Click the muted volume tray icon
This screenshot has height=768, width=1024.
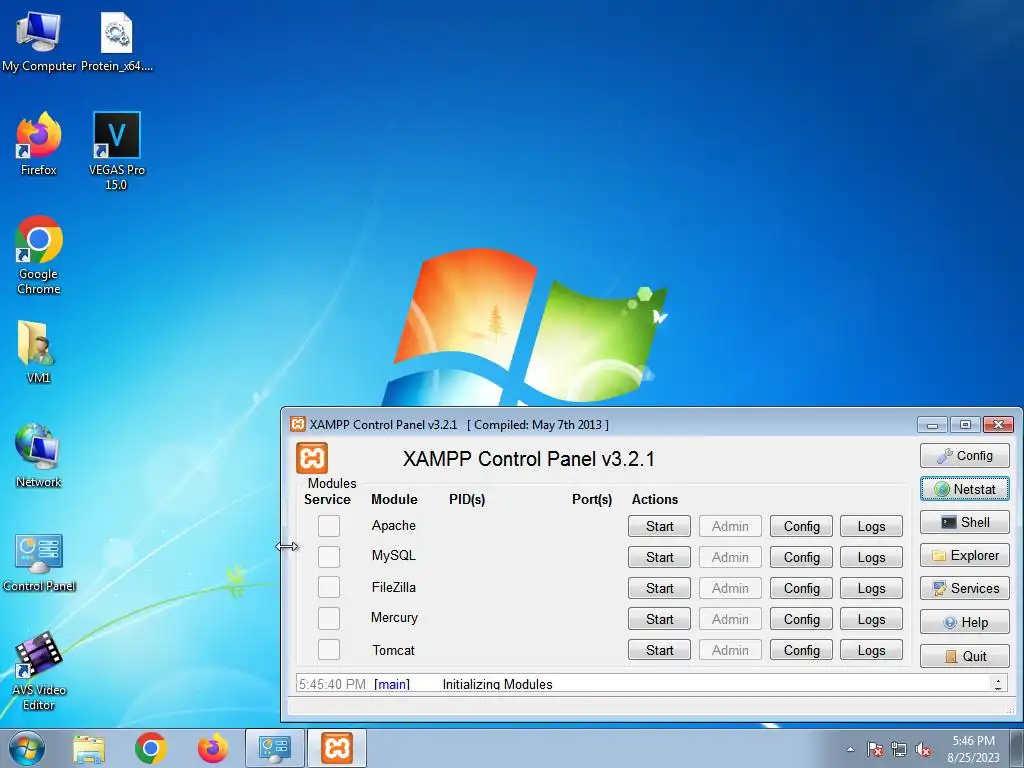(x=923, y=749)
